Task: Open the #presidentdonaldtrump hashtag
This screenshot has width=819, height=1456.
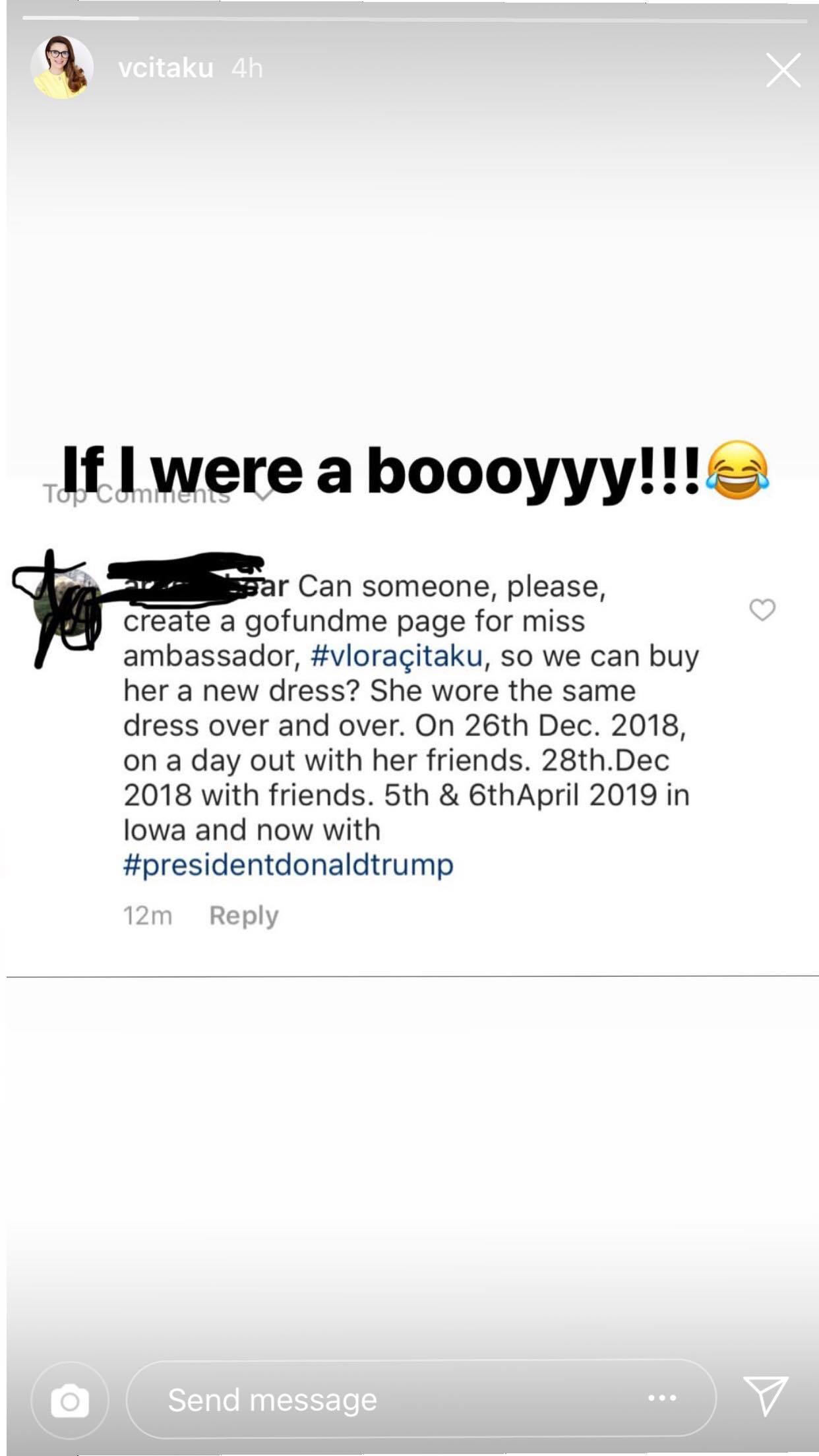Action: (x=288, y=865)
